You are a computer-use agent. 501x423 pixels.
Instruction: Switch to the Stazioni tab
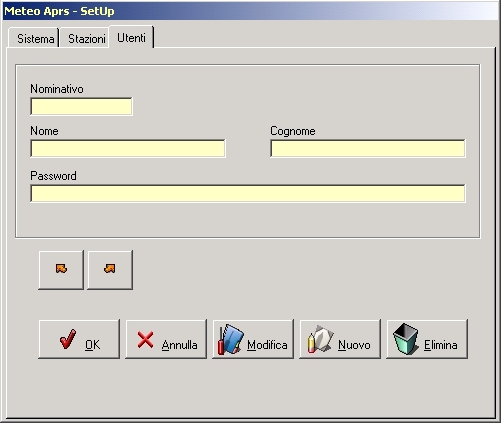pyautogui.click(x=87, y=39)
